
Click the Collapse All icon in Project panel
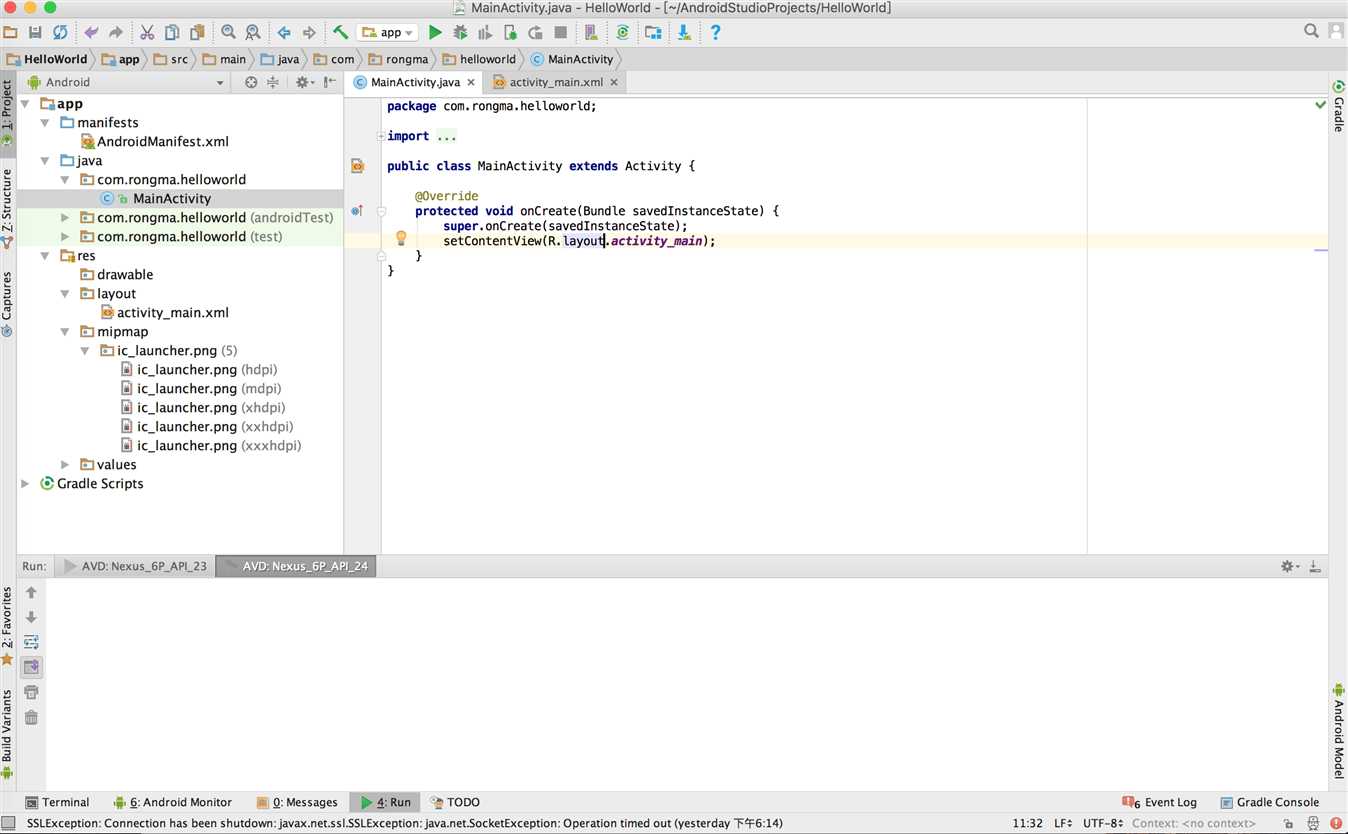tap(272, 82)
